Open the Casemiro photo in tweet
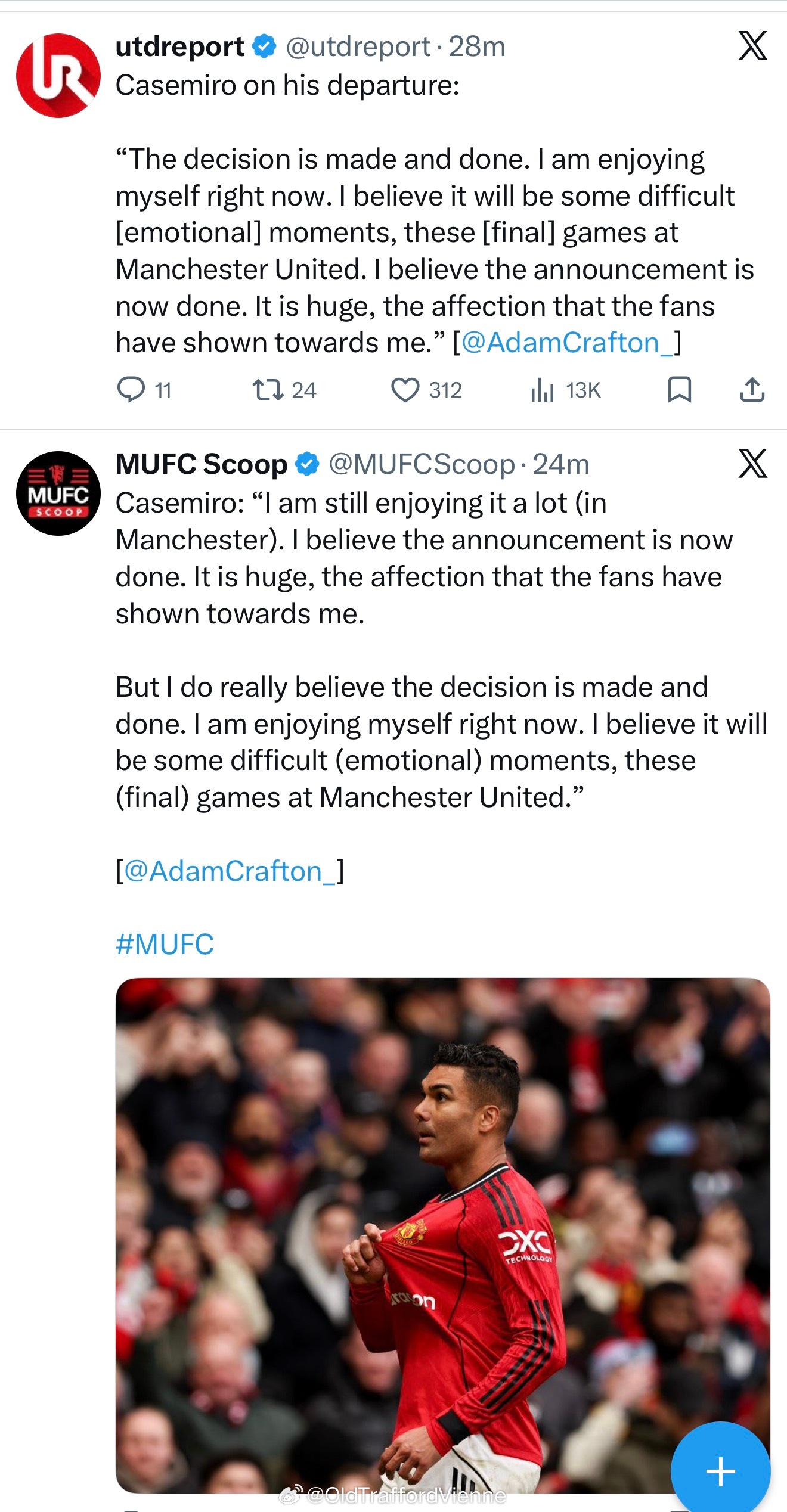 tap(442, 1234)
